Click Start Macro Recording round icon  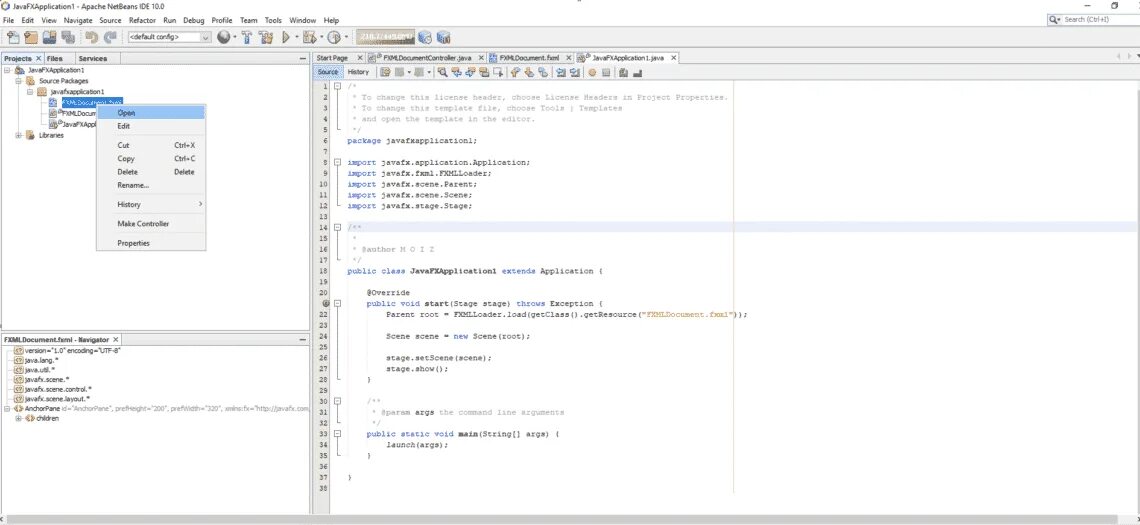tap(592, 72)
